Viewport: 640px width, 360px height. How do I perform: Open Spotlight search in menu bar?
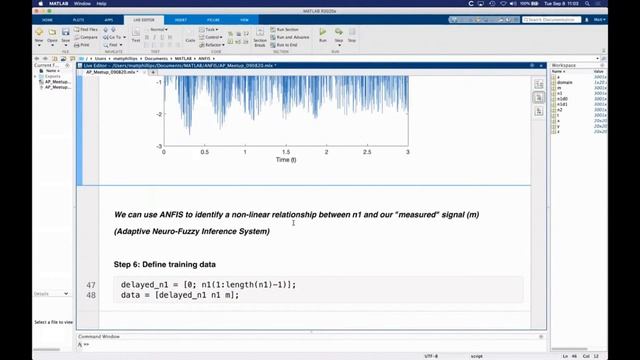click(x=587, y=3)
